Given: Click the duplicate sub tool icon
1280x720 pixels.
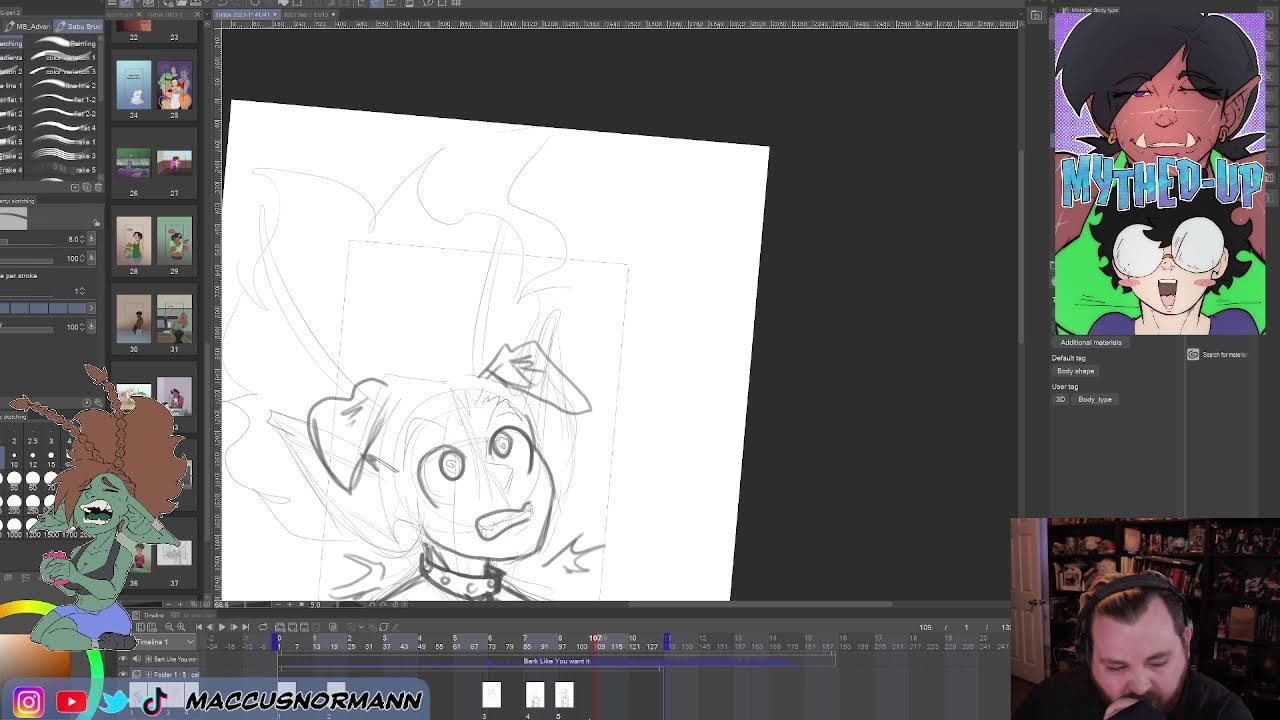Looking at the screenshot, I should pos(86,187).
